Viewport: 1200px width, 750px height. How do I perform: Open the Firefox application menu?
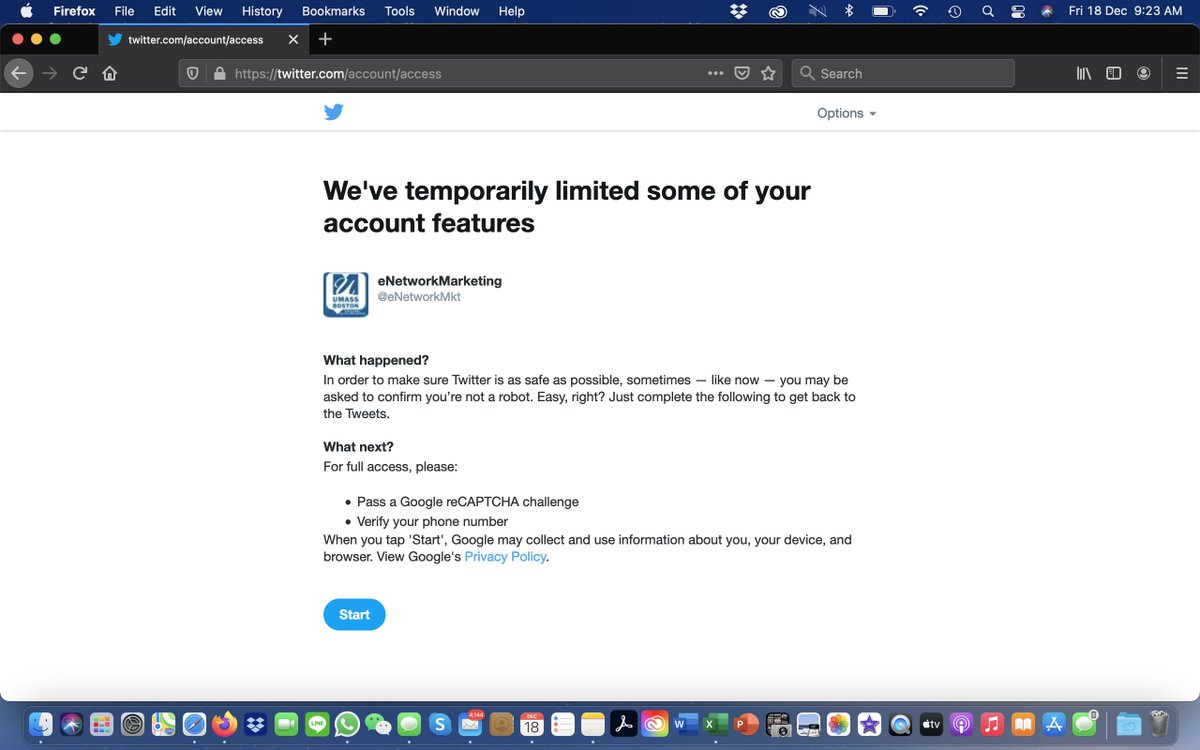click(x=73, y=11)
